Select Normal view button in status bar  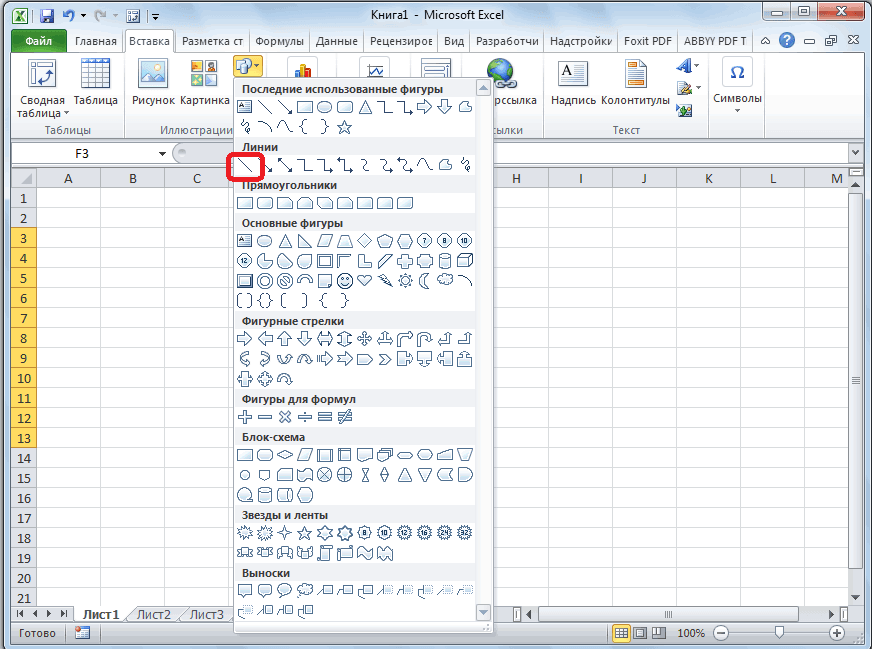621,633
